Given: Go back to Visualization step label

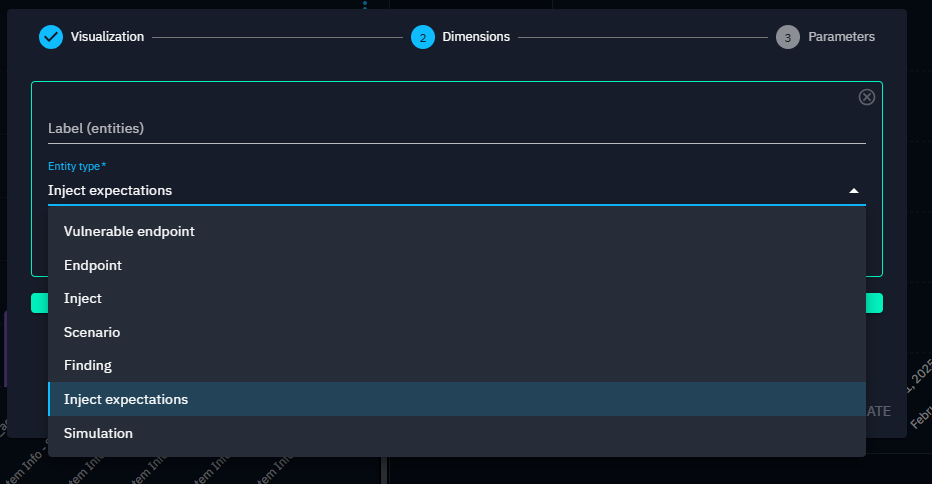Looking at the screenshot, I should (107, 37).
